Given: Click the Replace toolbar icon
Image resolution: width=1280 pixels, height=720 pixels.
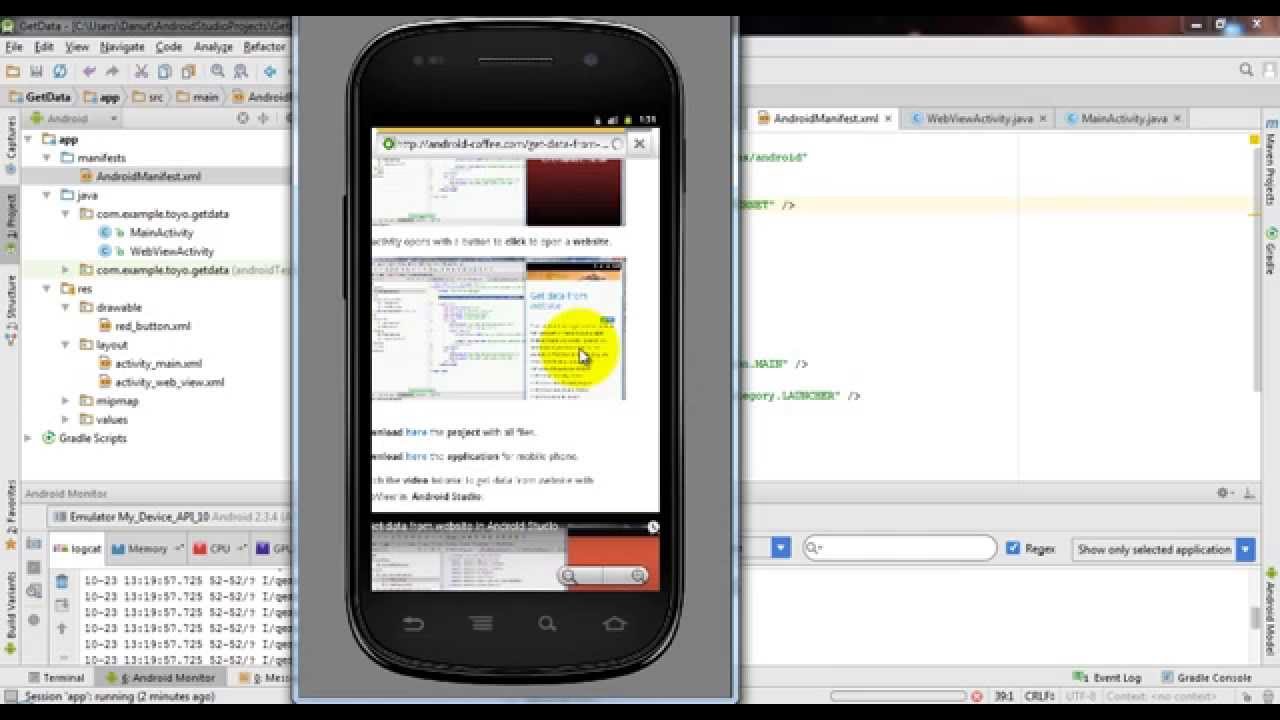Looking at the screenshot, I should 241,71.
